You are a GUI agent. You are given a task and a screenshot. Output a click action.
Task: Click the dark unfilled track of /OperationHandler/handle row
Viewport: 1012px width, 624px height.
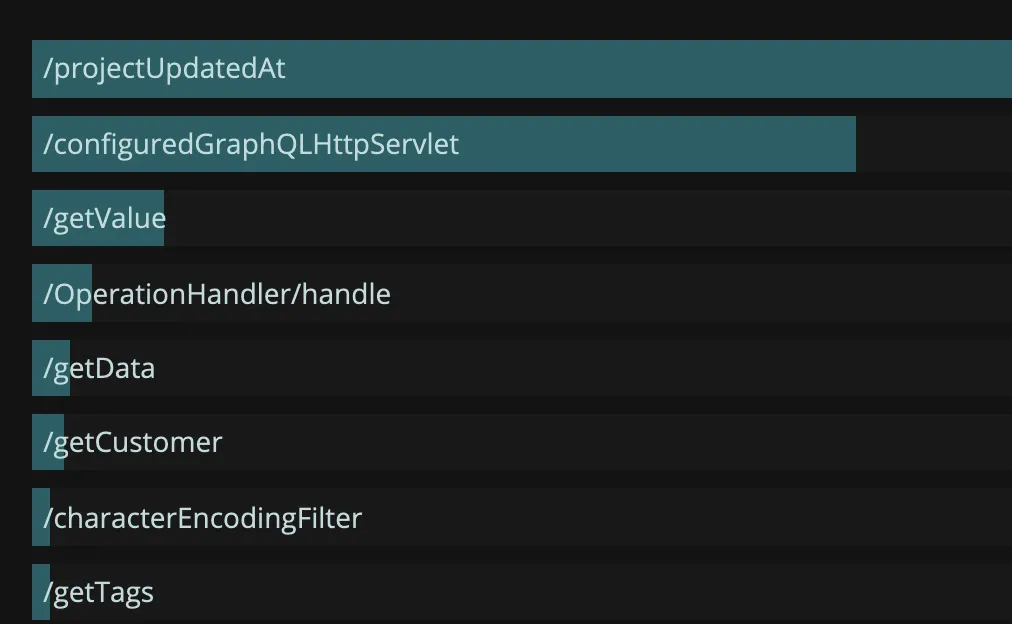click(700, 293)
